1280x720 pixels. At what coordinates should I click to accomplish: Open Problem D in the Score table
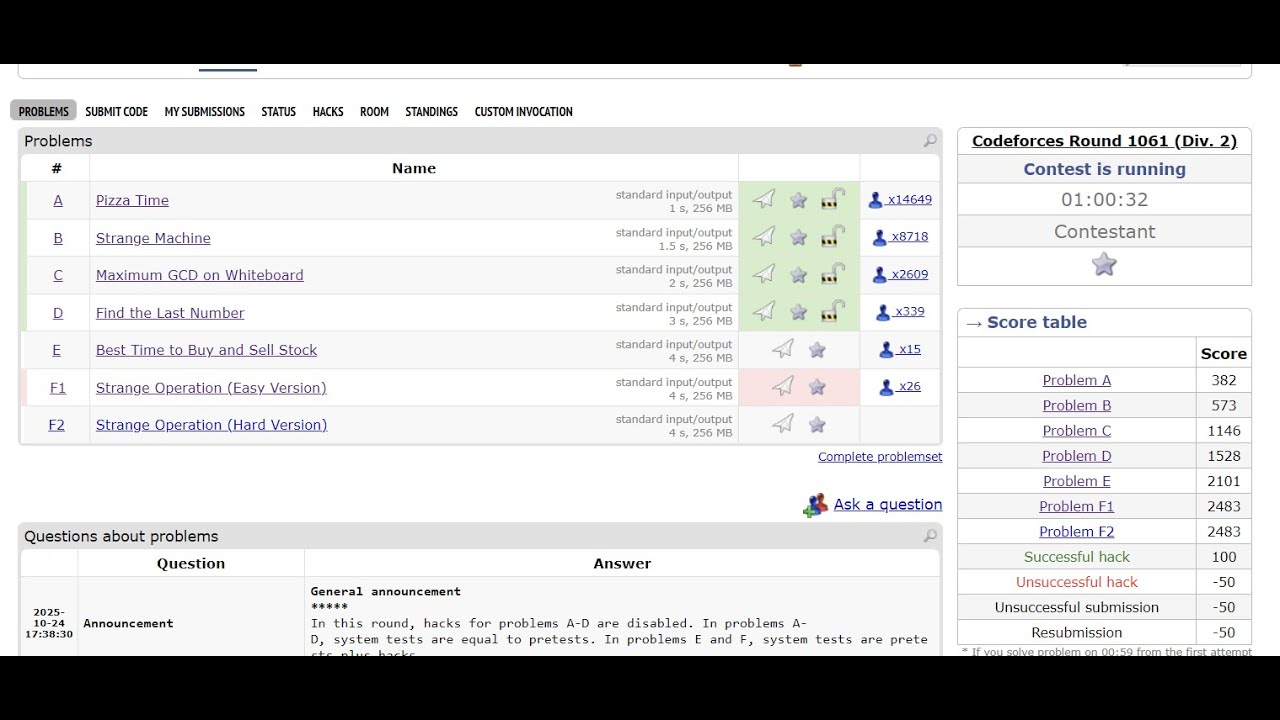tap(1076, 456)
